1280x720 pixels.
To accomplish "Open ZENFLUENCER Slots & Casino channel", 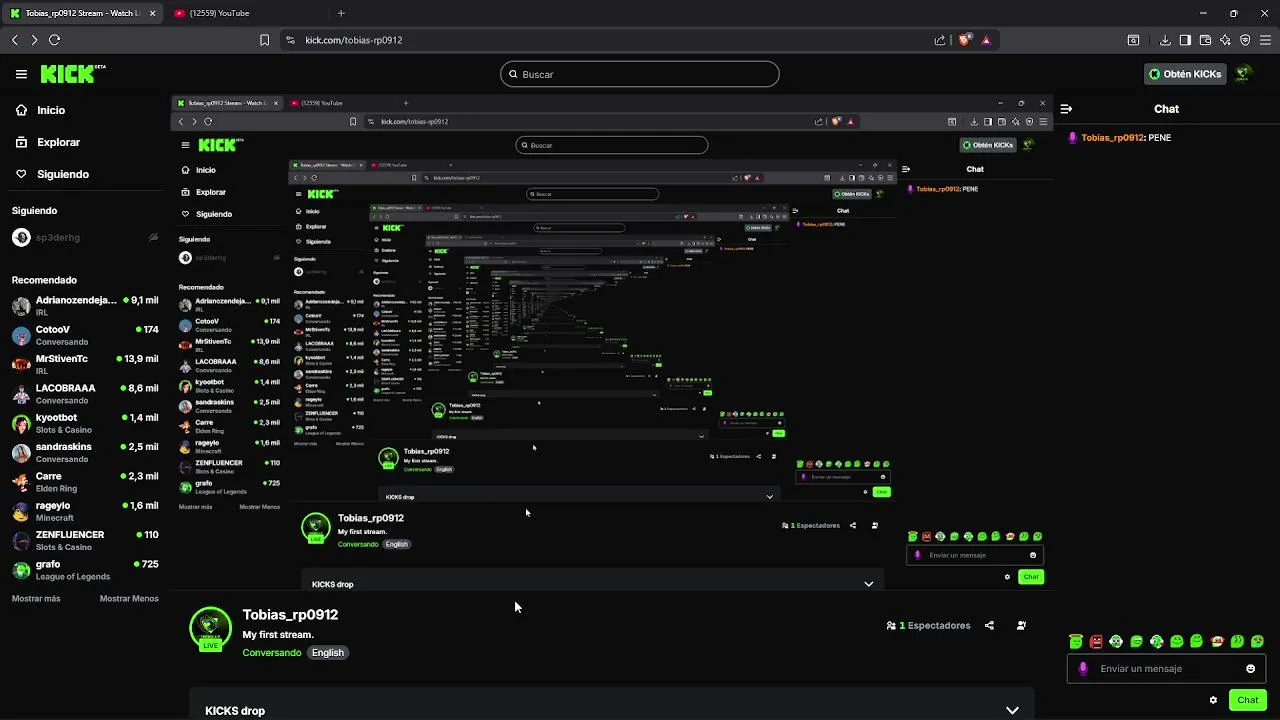I will (85, 540).
